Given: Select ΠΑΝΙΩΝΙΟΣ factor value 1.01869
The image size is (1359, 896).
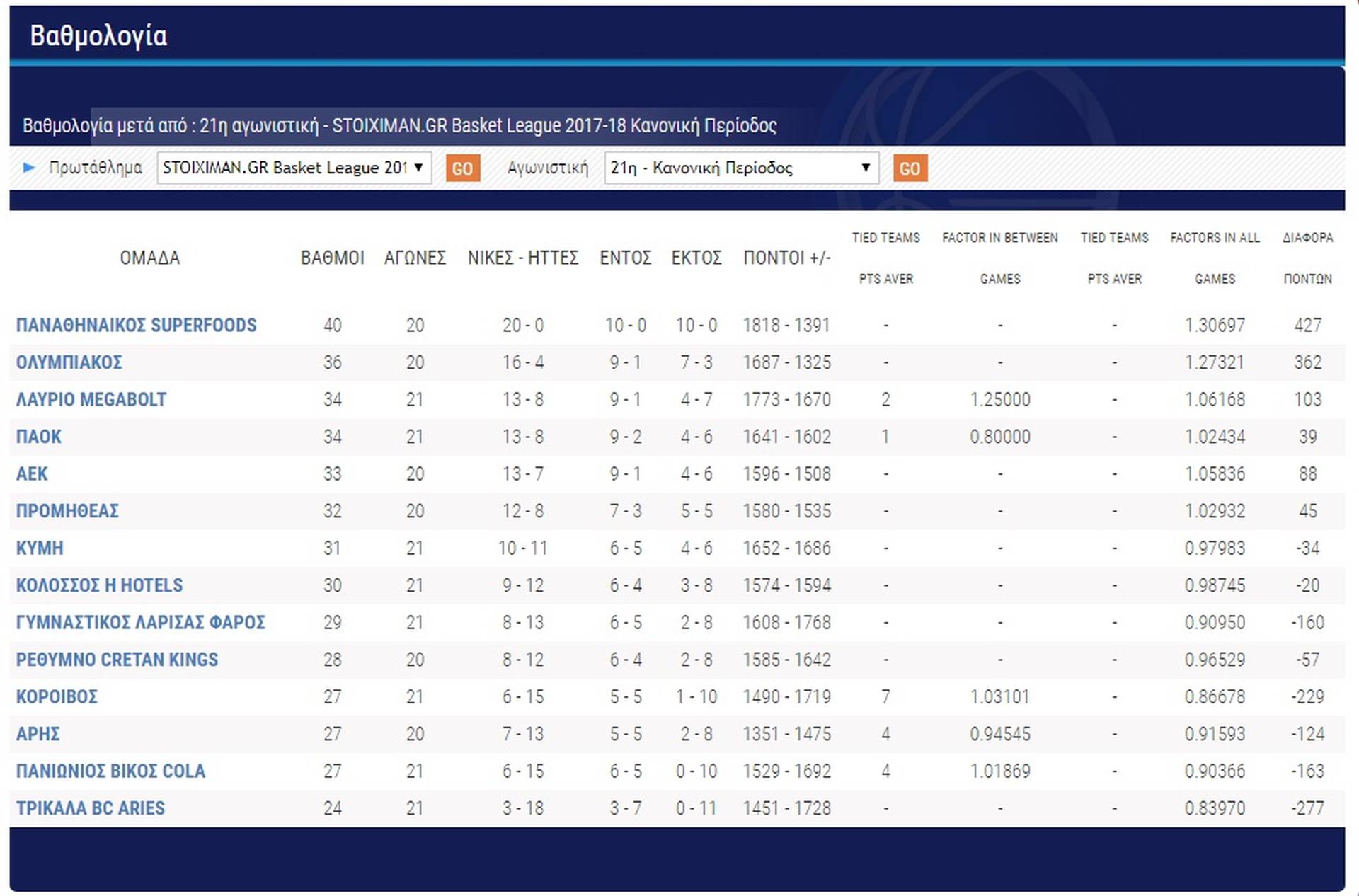Looking at the screenshot, I should 1000,771.
